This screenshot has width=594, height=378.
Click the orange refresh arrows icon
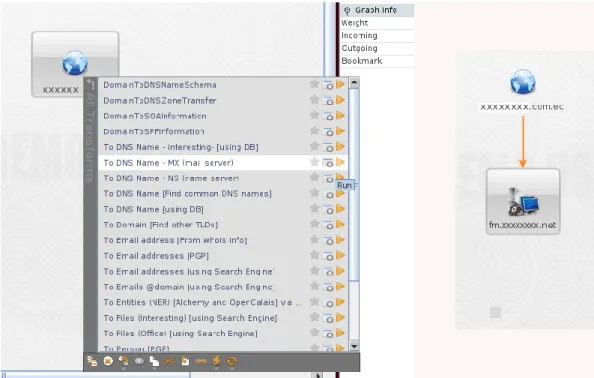point(232,361)
